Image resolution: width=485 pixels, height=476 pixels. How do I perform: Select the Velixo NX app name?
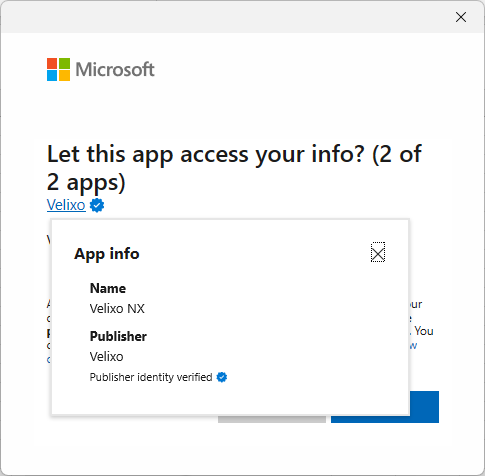(x=117, y=309)
